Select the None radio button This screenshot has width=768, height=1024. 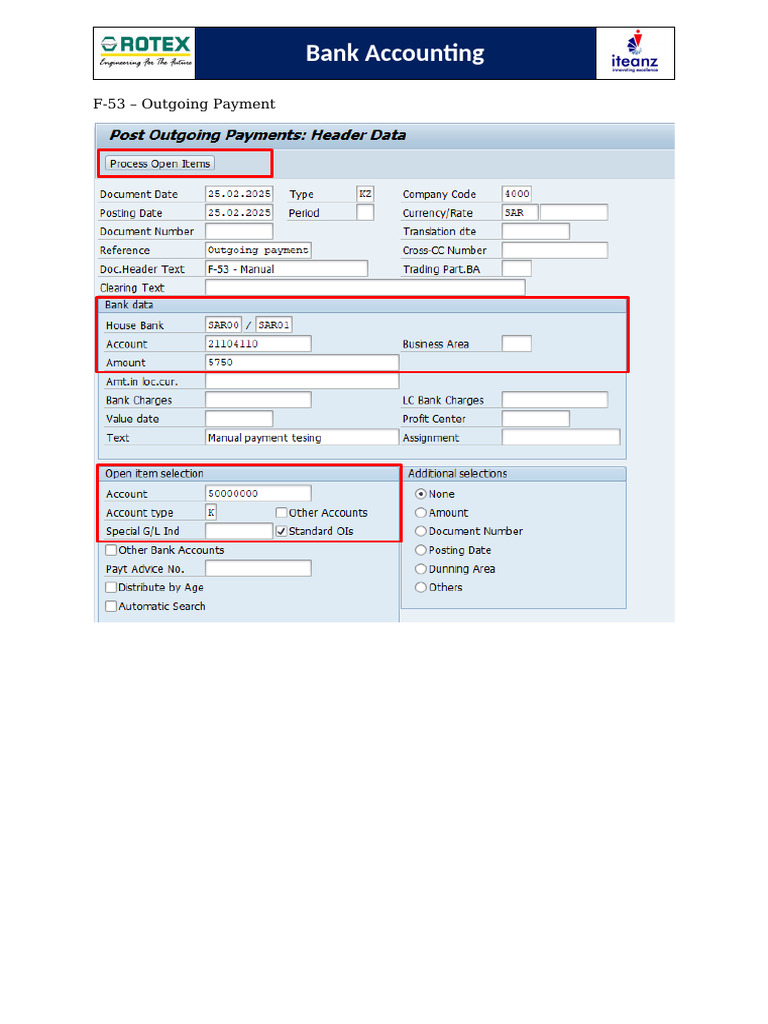(421, 494)
